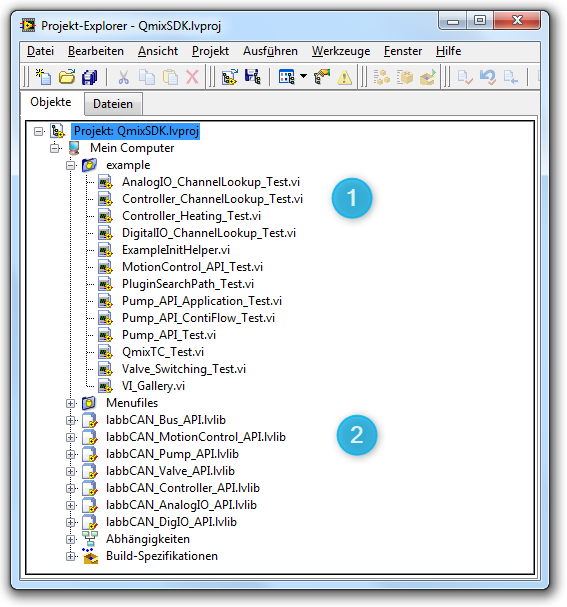Select Controller_Heating_Test.vi
Screen dimensions: 567x607
[x=191, y=216]
